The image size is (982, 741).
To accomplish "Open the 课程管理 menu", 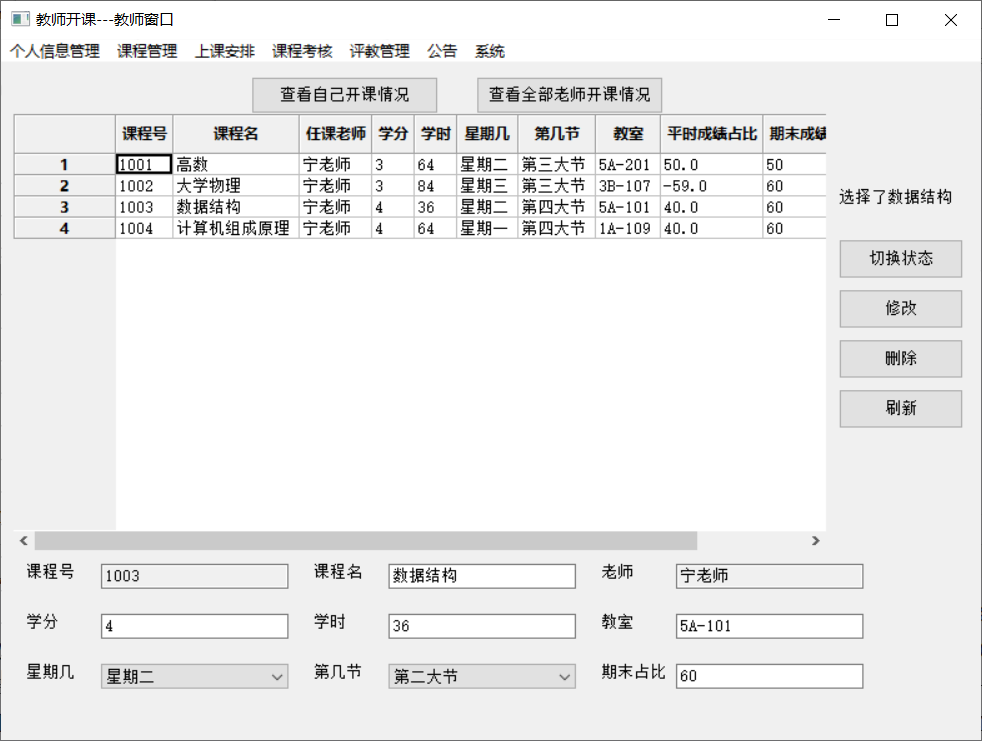I will [147, 51].
